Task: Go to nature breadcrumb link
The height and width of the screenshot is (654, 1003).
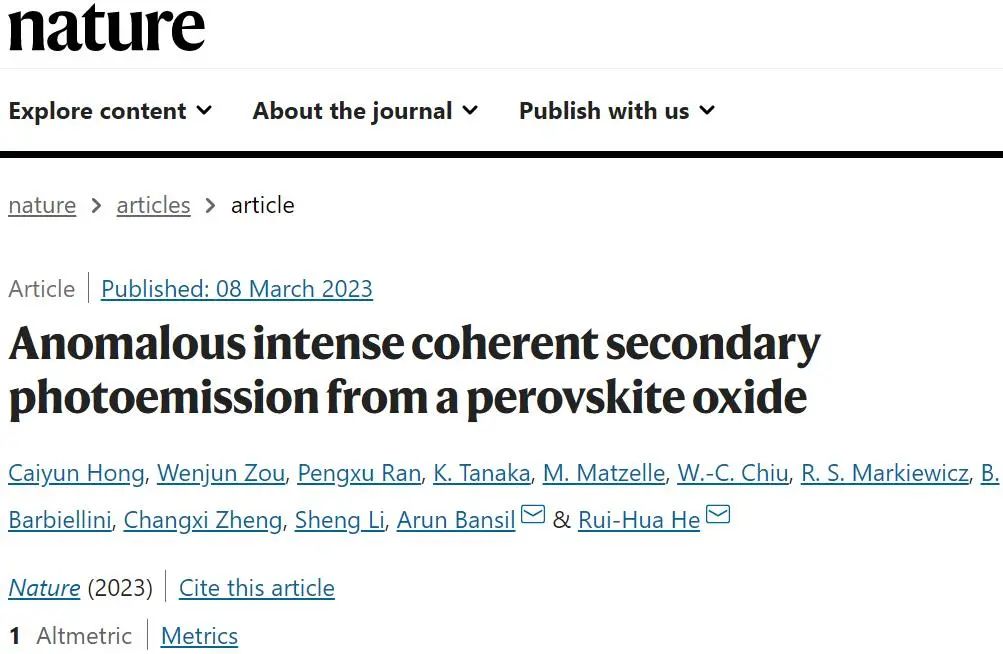Action: pyautogui.click(x=42, y=205)
